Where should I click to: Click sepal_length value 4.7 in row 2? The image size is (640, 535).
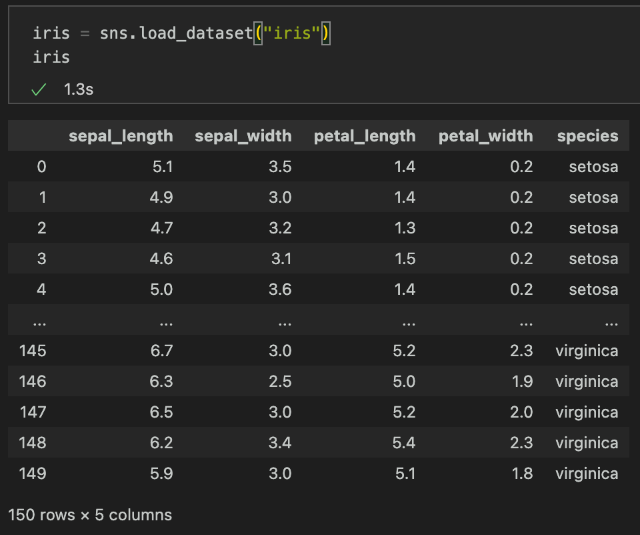coord(162,228)
